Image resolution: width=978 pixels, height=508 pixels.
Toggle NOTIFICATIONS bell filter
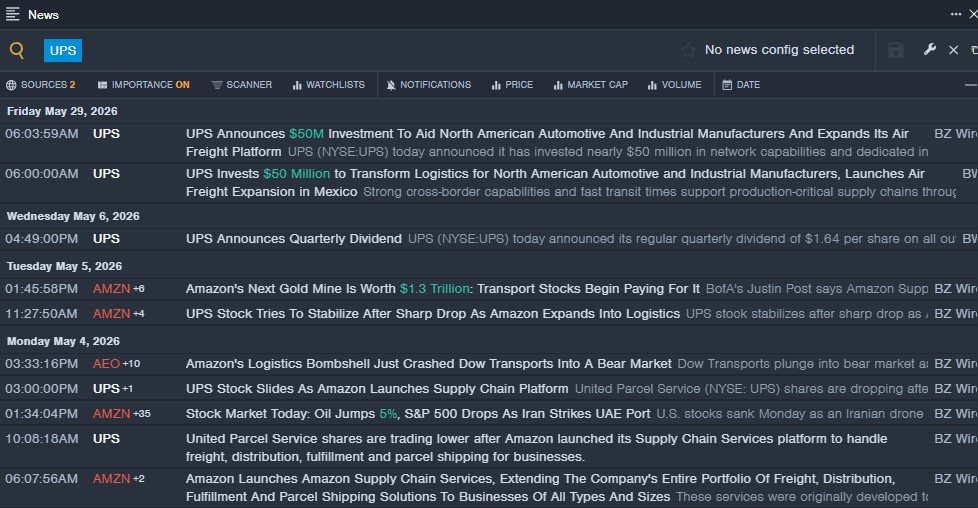(428, 85)
